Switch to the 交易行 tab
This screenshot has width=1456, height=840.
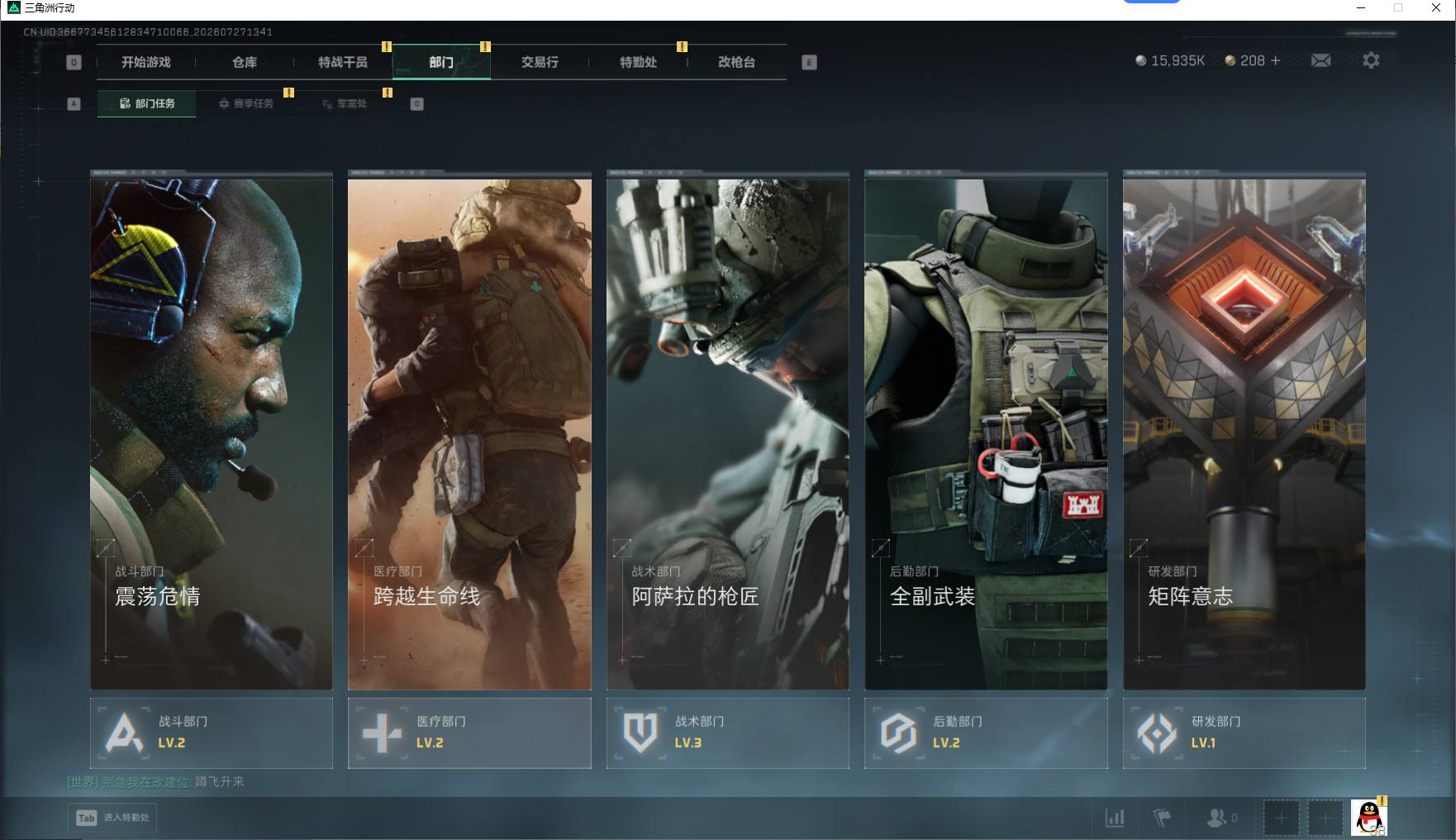540,62
